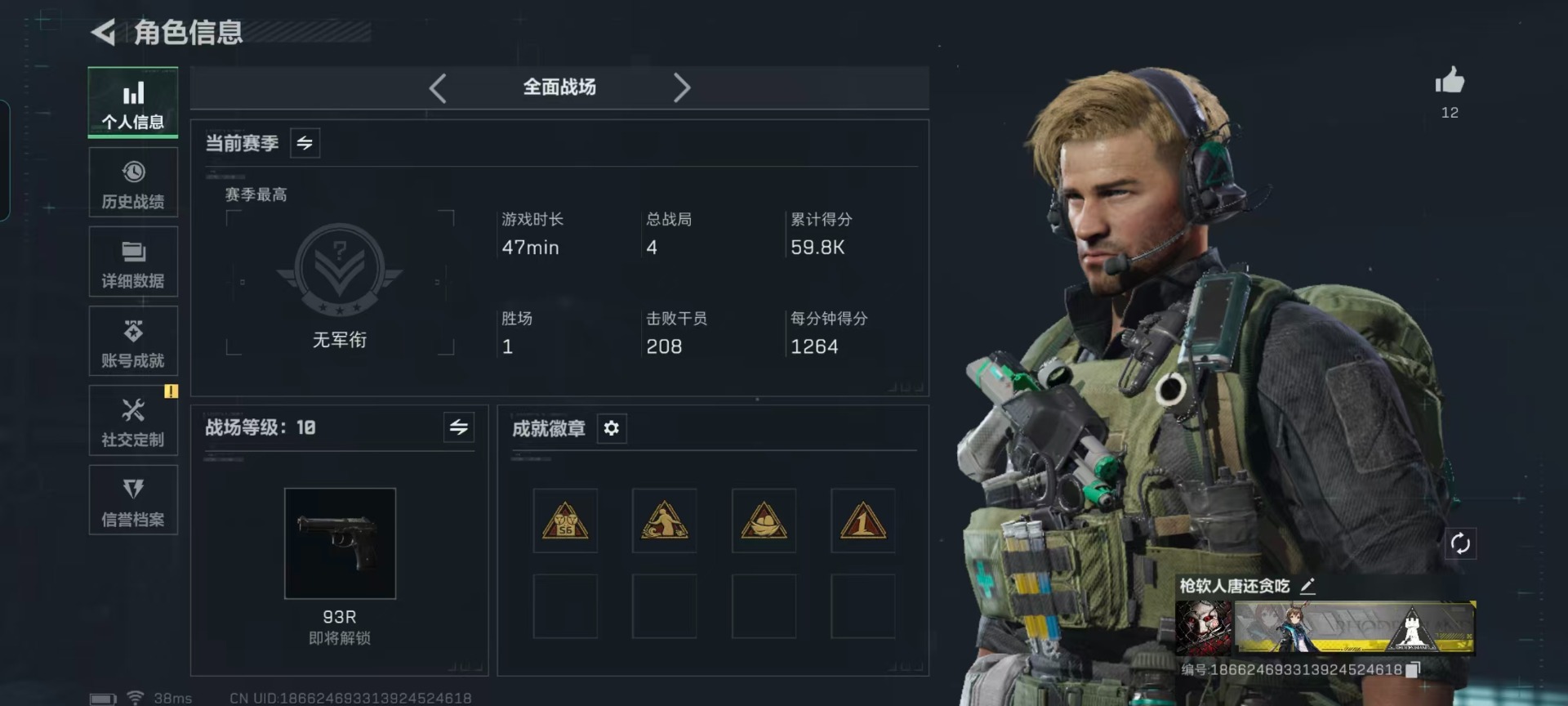The width and height of the screenshot is (1568, 706).
Task: Open the 历史战绩 sidebar tab
Action: click(x=133, y=182)
